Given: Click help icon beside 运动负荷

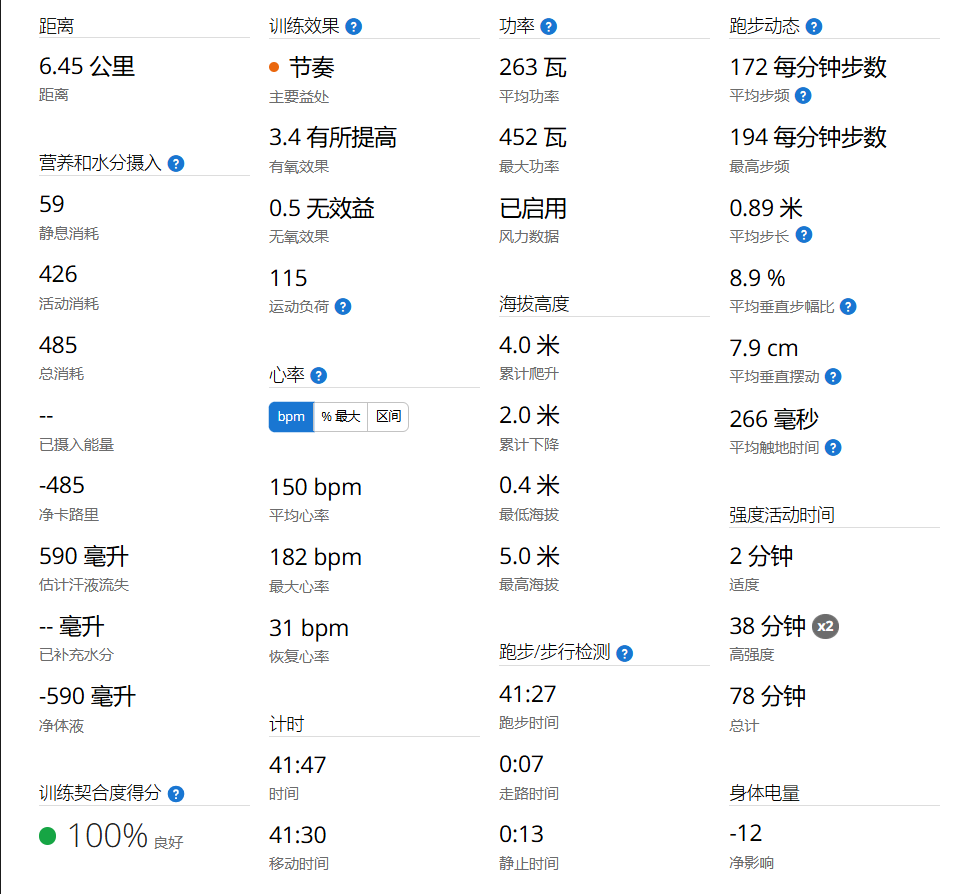Looking at the screenshot, I should (x=343, y=307).
